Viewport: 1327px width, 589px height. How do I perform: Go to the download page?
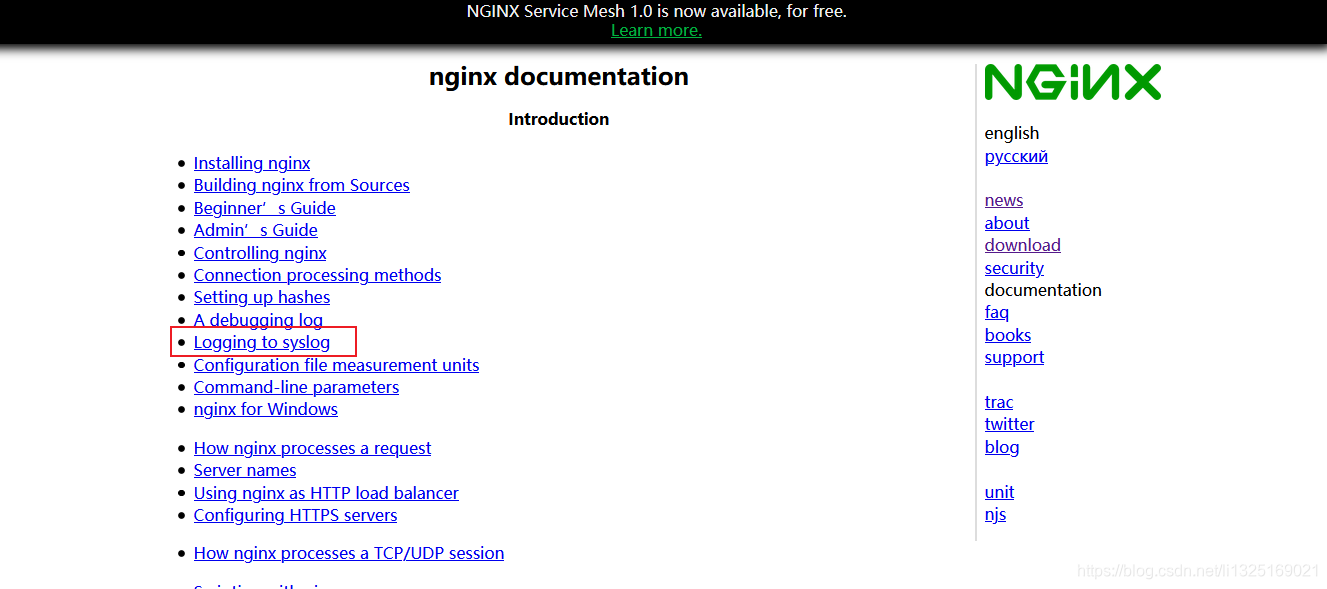click(x=1023, y=245)
